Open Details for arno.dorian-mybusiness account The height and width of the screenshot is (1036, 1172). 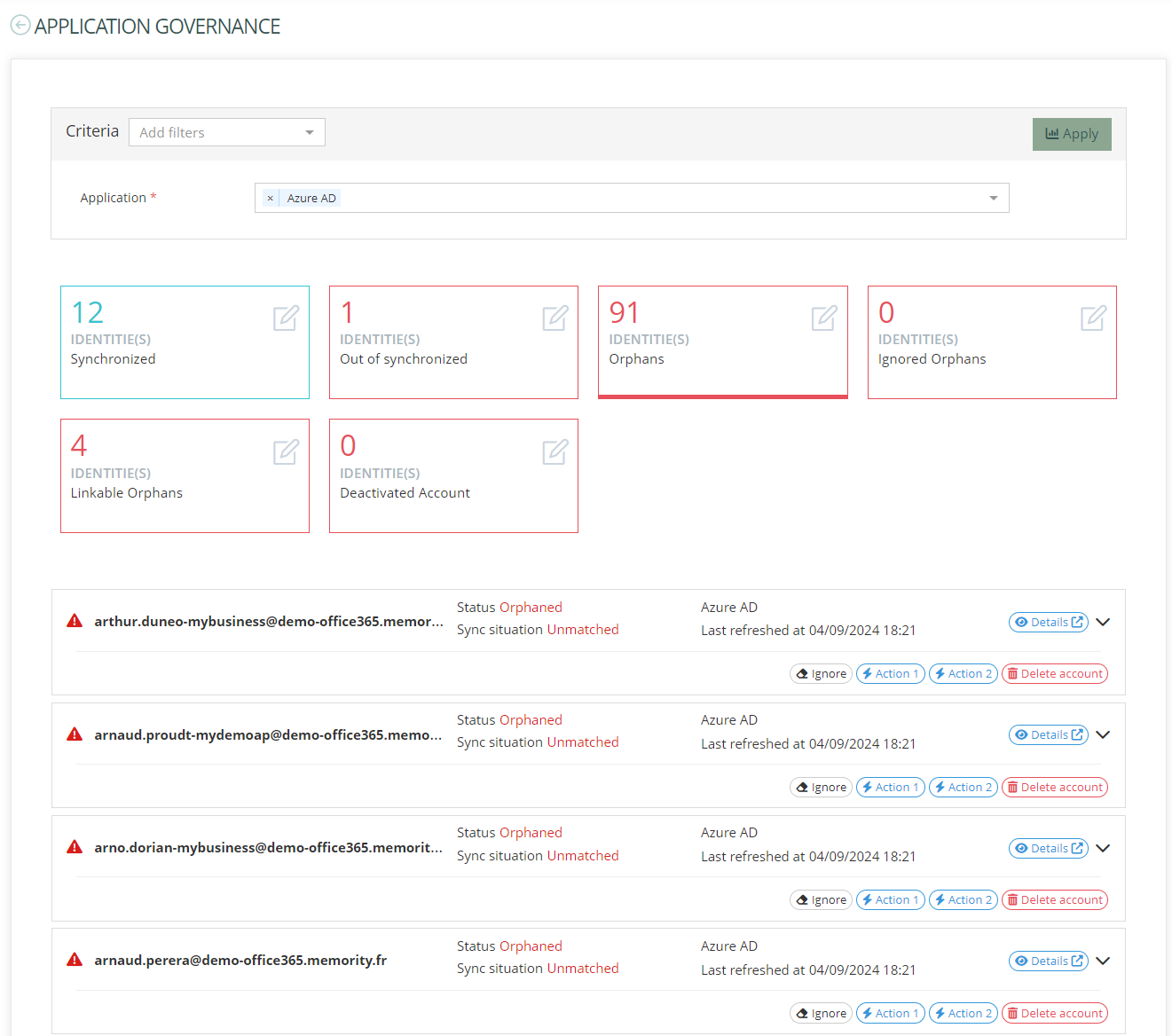[1048, 848]
